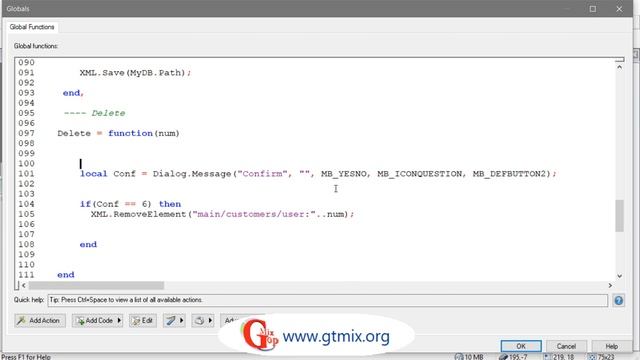Click the horizontal scrollbar left arrow
640x360 pixels.
coord(24,285)
